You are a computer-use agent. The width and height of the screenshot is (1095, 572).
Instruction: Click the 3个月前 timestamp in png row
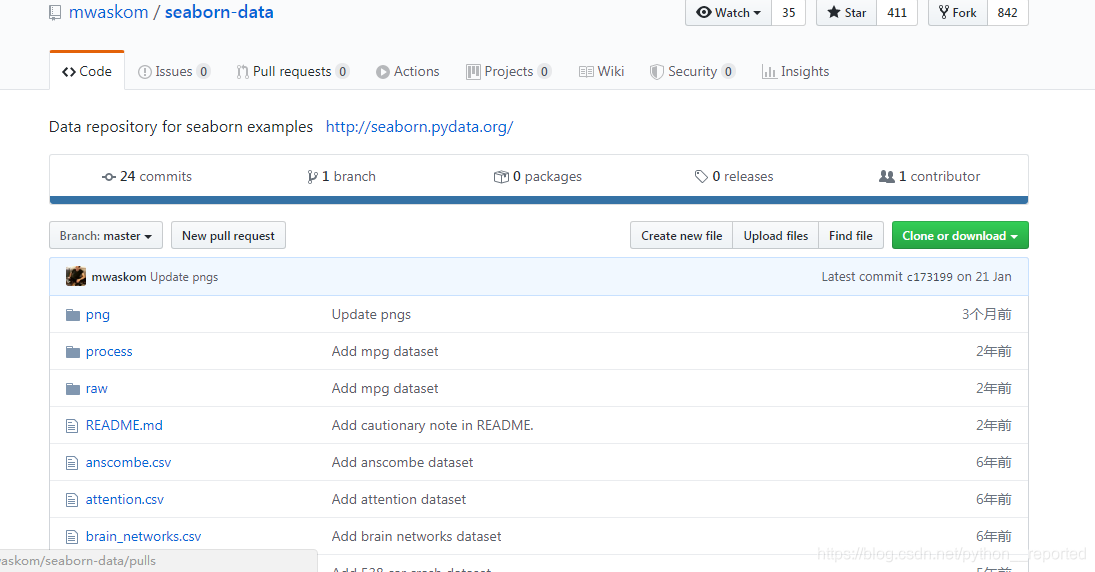pyautogui.click(x=986, y=314)
